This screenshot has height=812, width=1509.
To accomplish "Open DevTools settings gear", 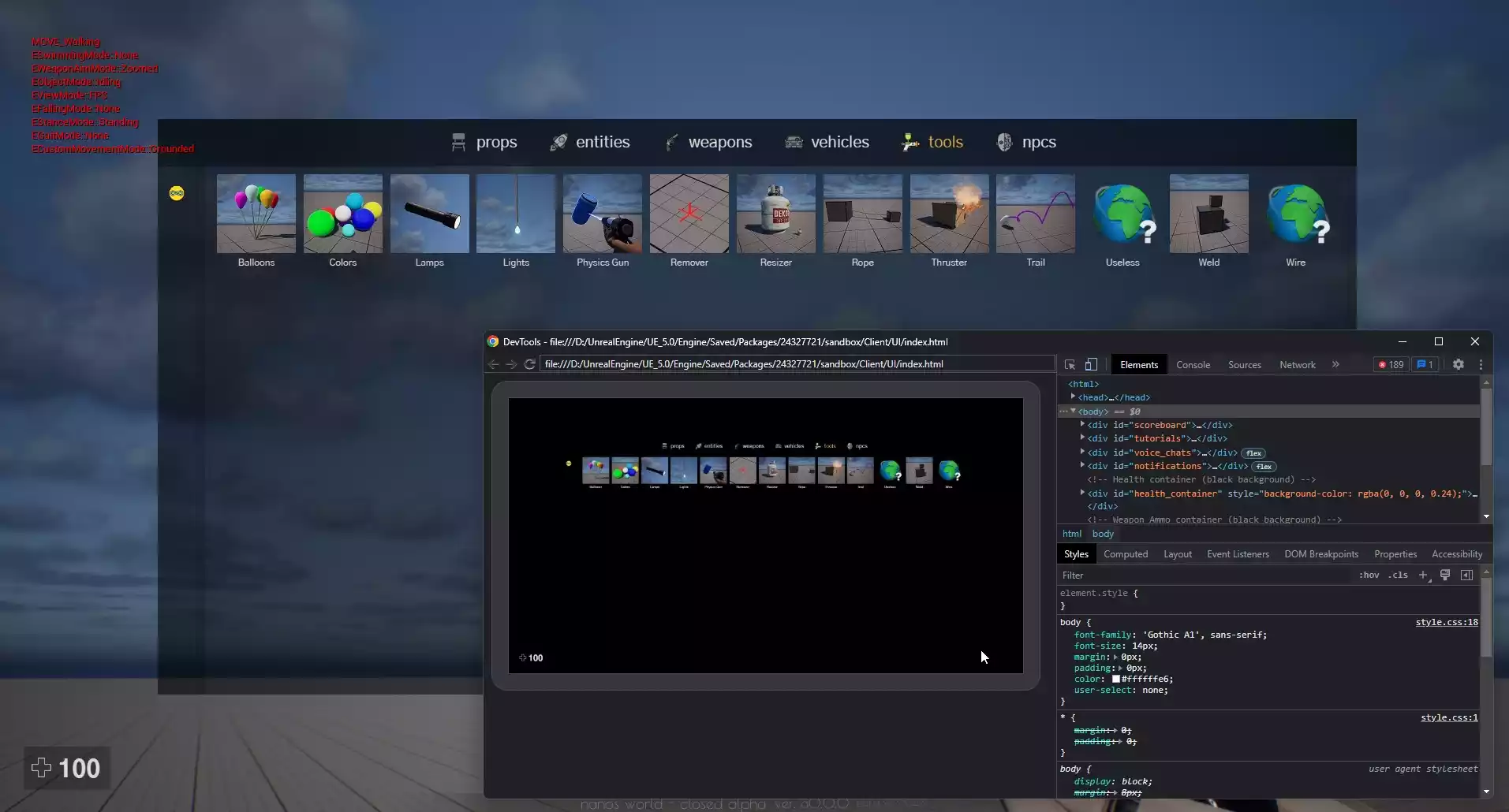I will pos(1459,364).
